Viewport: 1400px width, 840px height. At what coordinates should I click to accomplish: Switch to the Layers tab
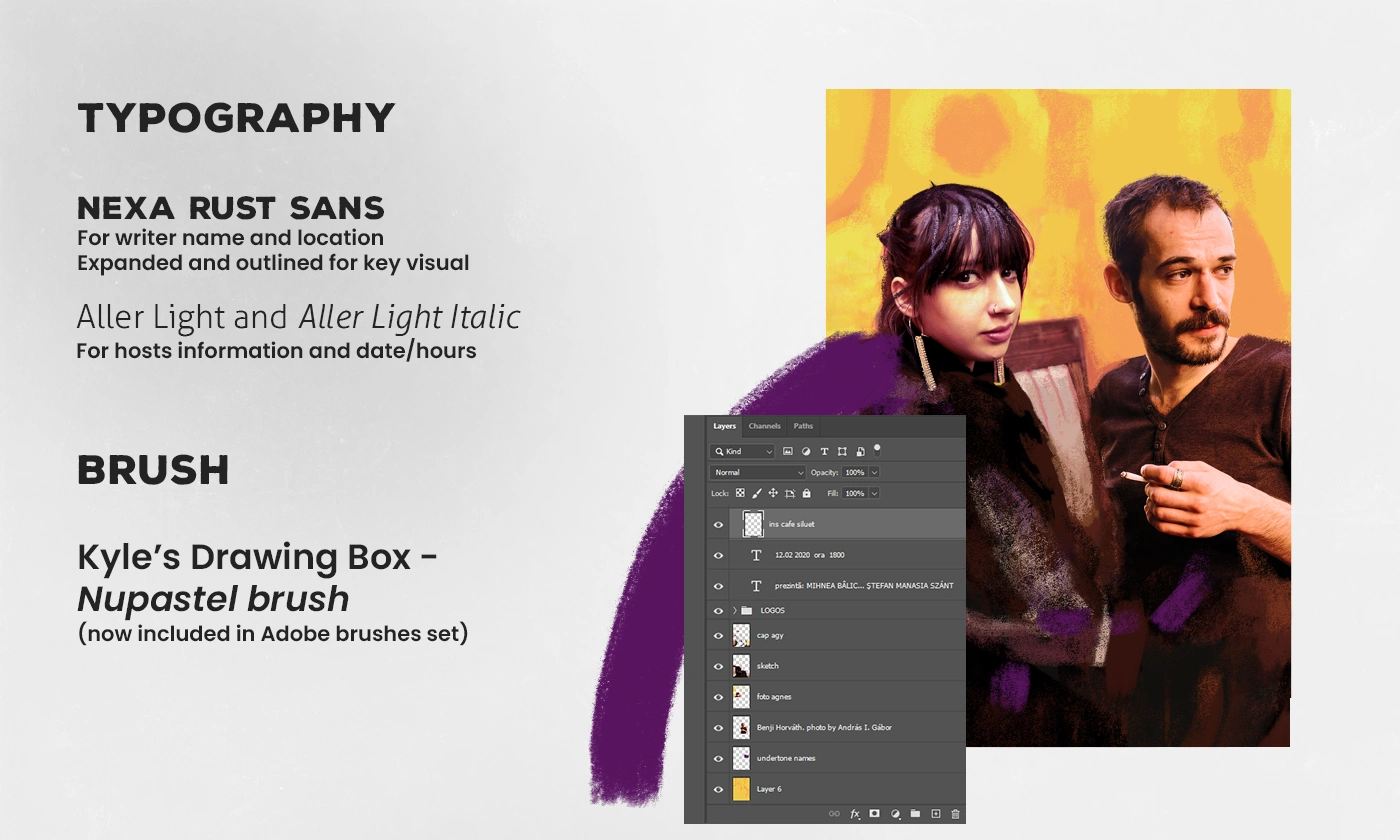click(724, 426)
